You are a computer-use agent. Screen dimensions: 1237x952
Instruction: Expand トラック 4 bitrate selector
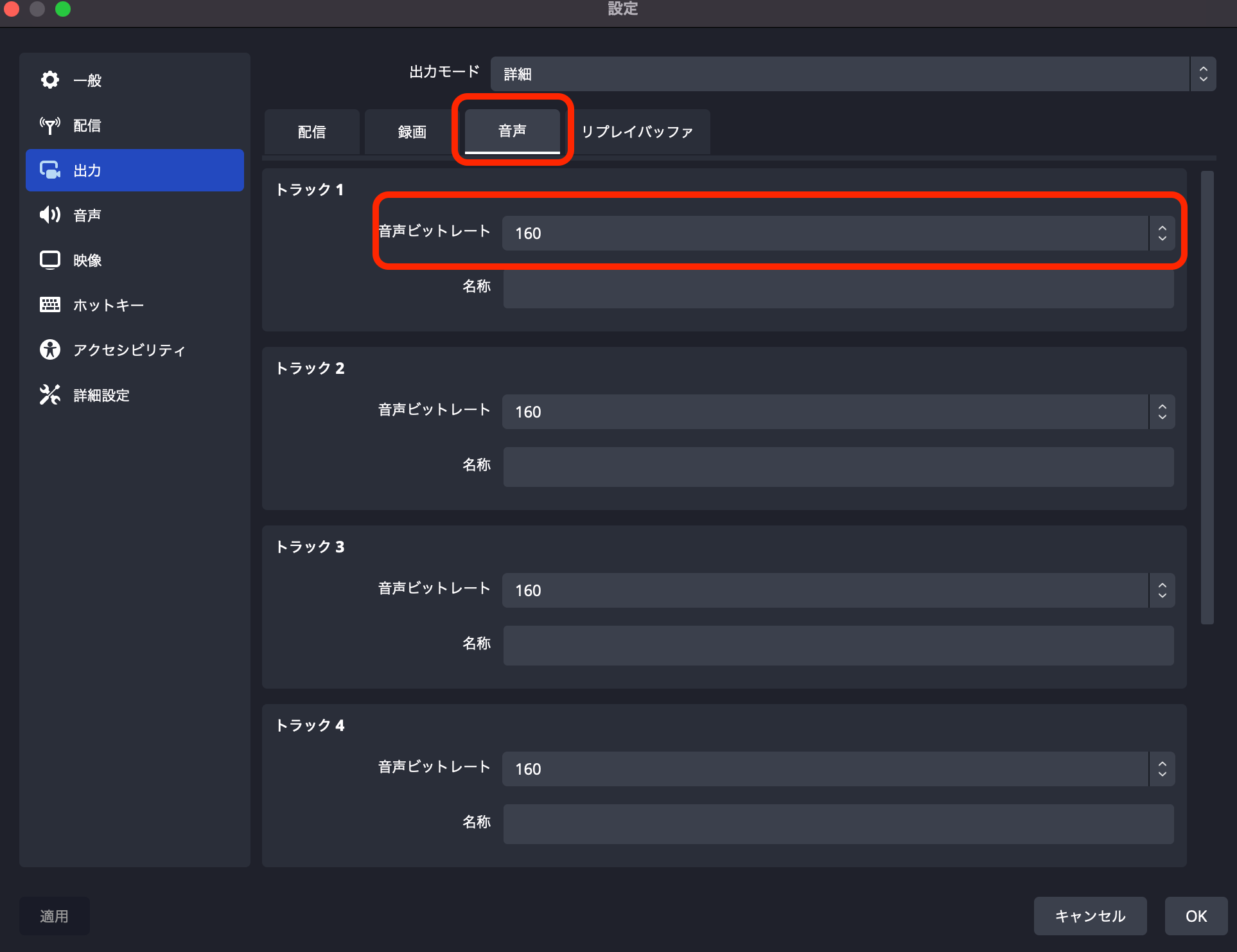pos(1161,768)
